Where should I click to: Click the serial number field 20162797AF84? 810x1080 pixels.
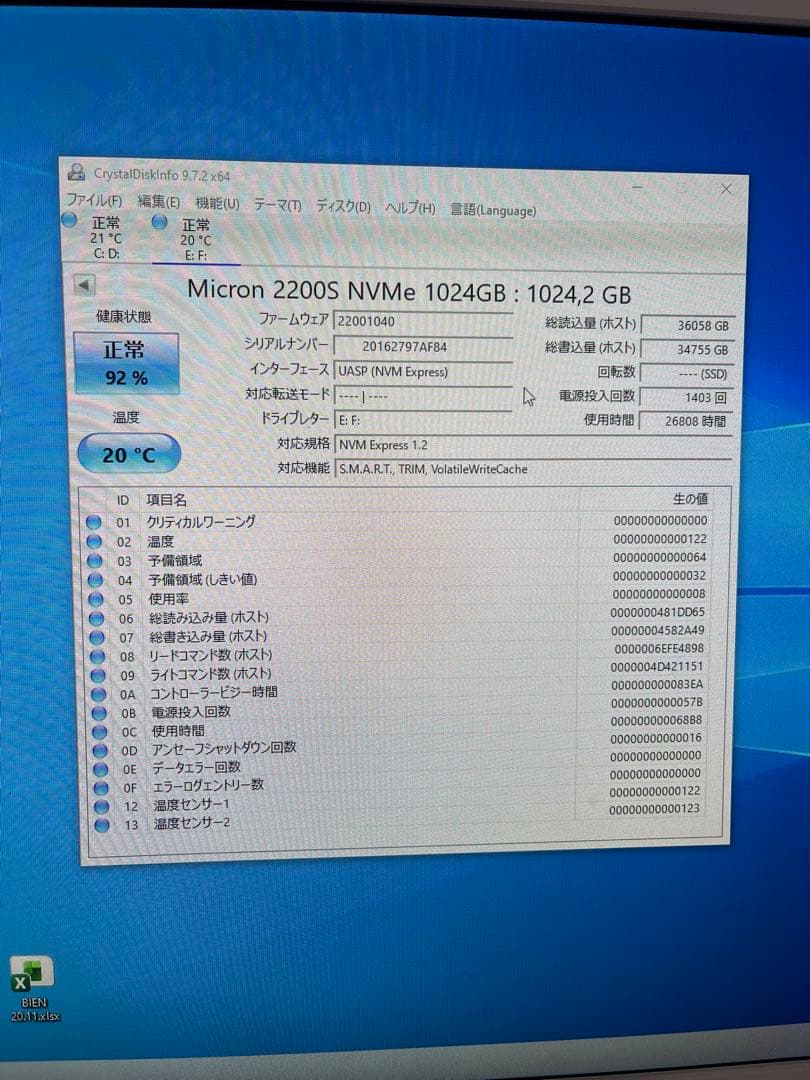[423, 346]
